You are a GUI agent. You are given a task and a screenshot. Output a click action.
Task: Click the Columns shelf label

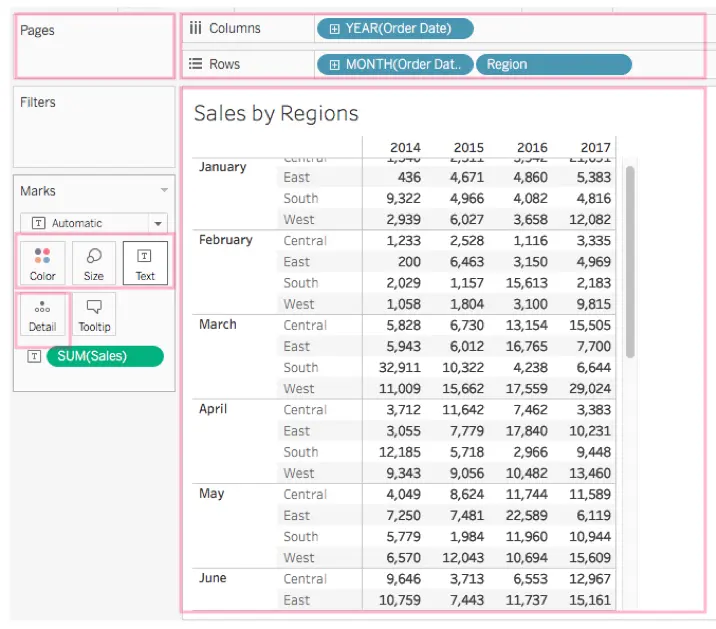pyautogui.click(x=235, y=28)
